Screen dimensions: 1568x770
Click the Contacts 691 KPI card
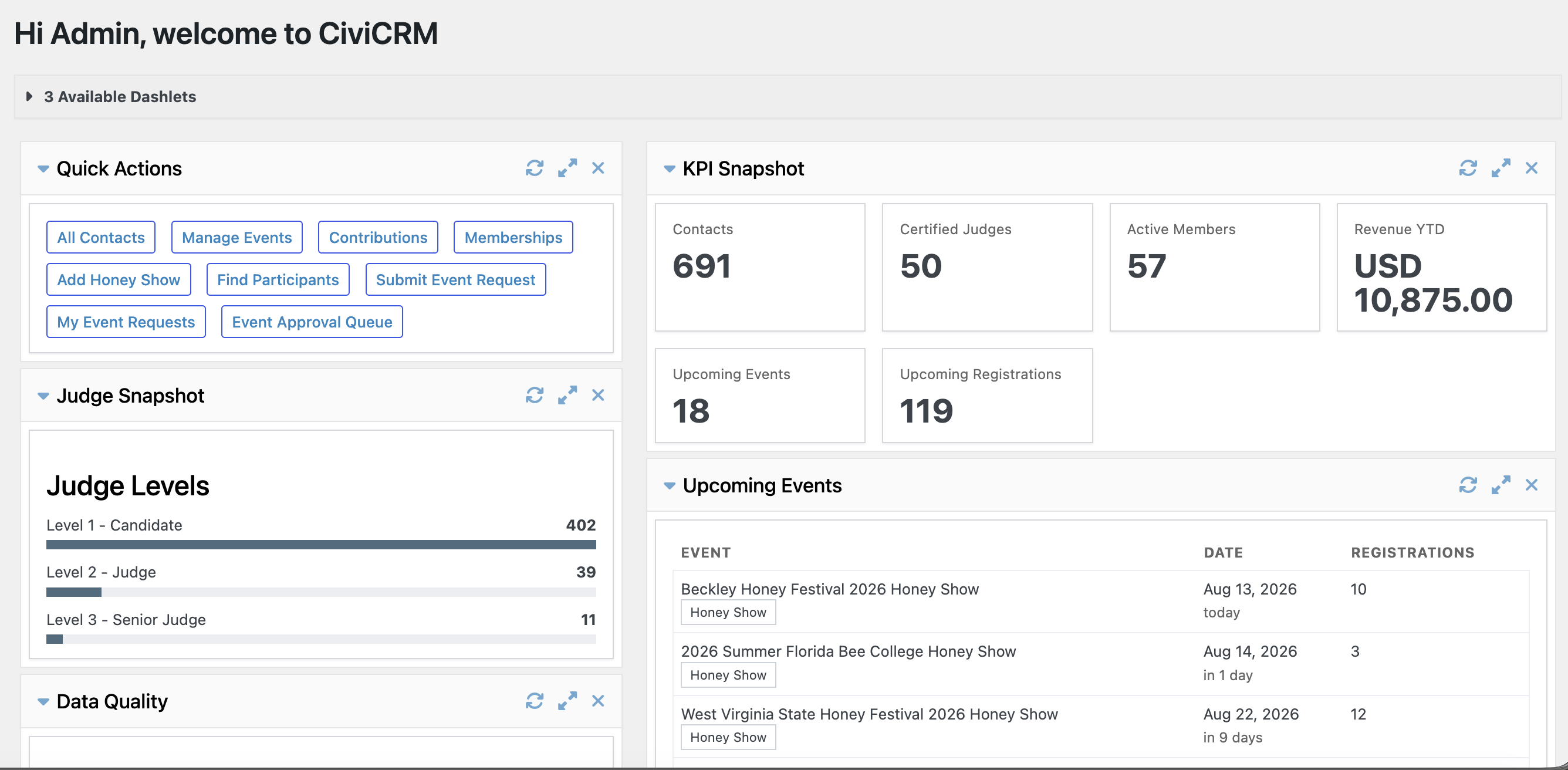tap(761, 267)
